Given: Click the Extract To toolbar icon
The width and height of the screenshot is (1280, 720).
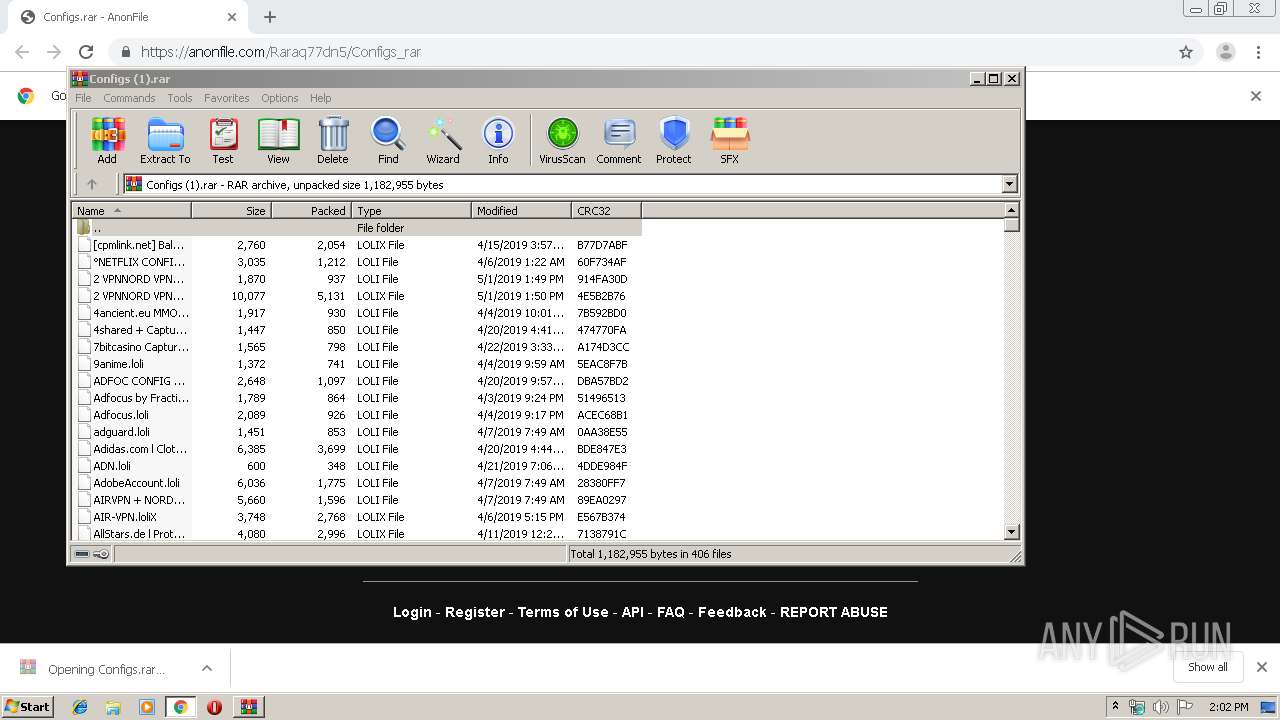Looking at the screenshot, I should pyautogui.click(x=165, y=140).
